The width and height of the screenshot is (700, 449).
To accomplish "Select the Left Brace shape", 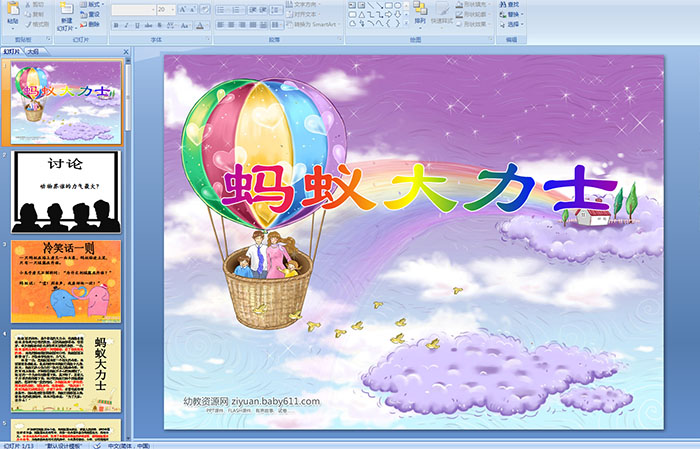I will click(388, 23).
